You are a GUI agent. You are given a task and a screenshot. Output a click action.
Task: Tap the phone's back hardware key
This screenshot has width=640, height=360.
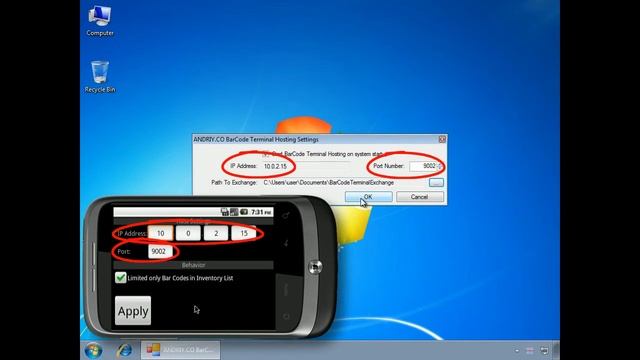(x=286, y=243)
